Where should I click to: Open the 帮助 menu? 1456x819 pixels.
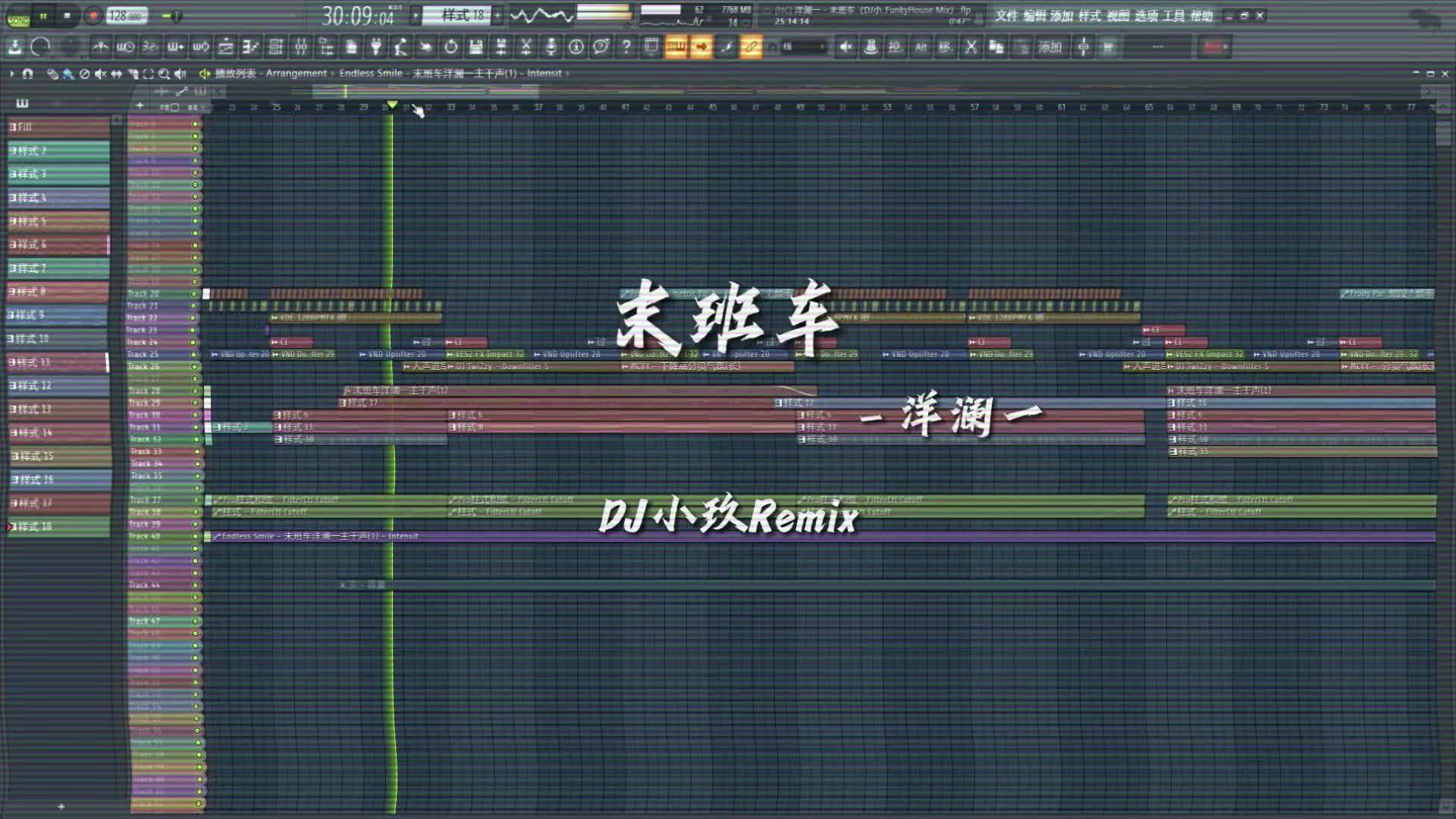pos(1200,16)
